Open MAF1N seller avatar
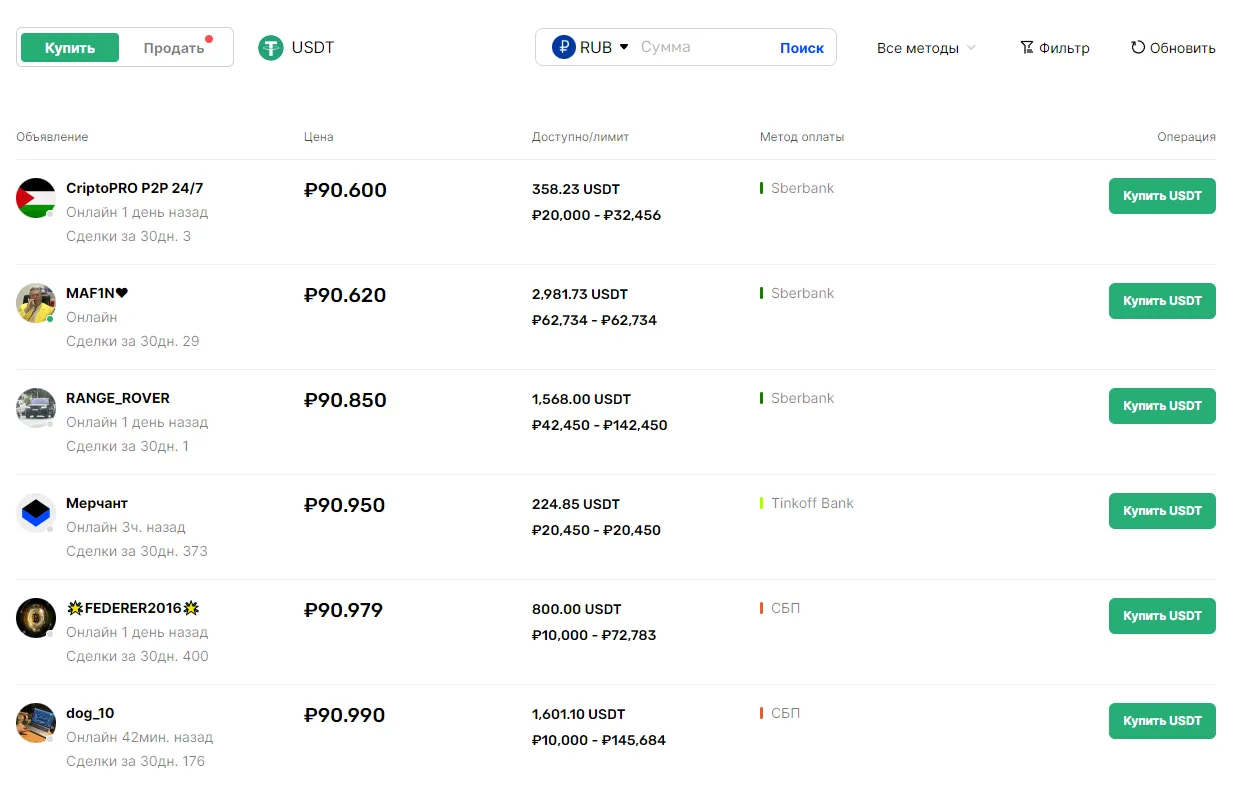 [36, 303]
